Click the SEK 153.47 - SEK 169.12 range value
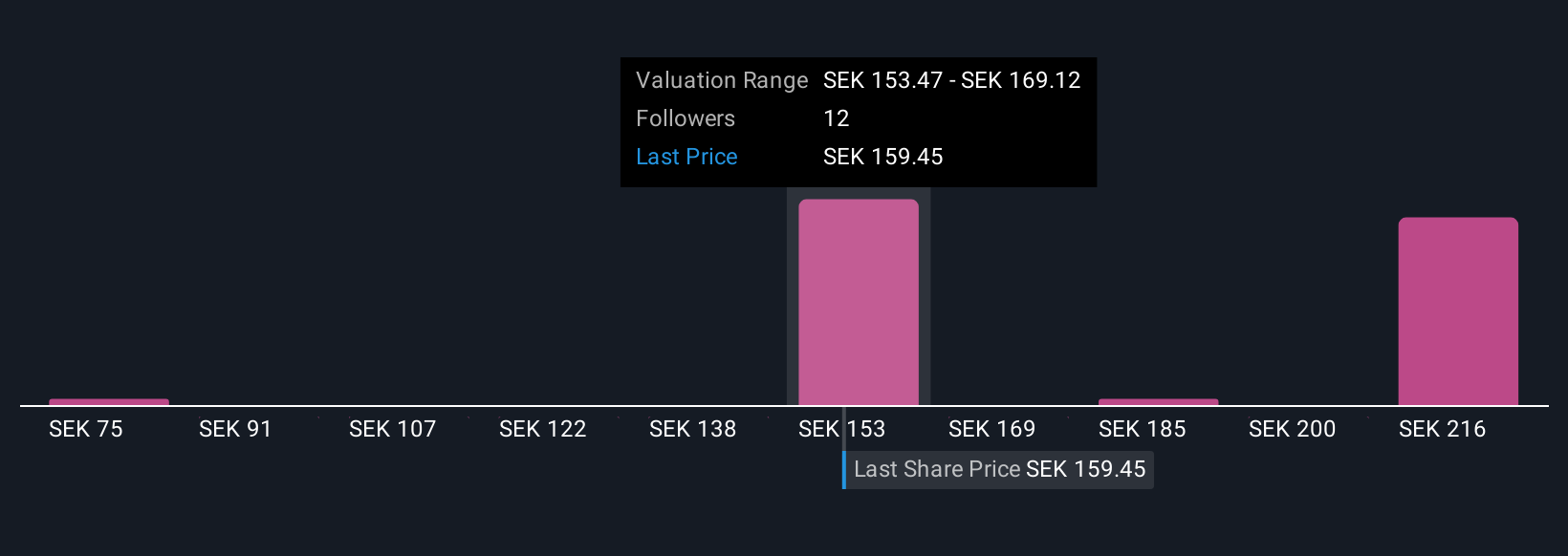 click(951, 80)
